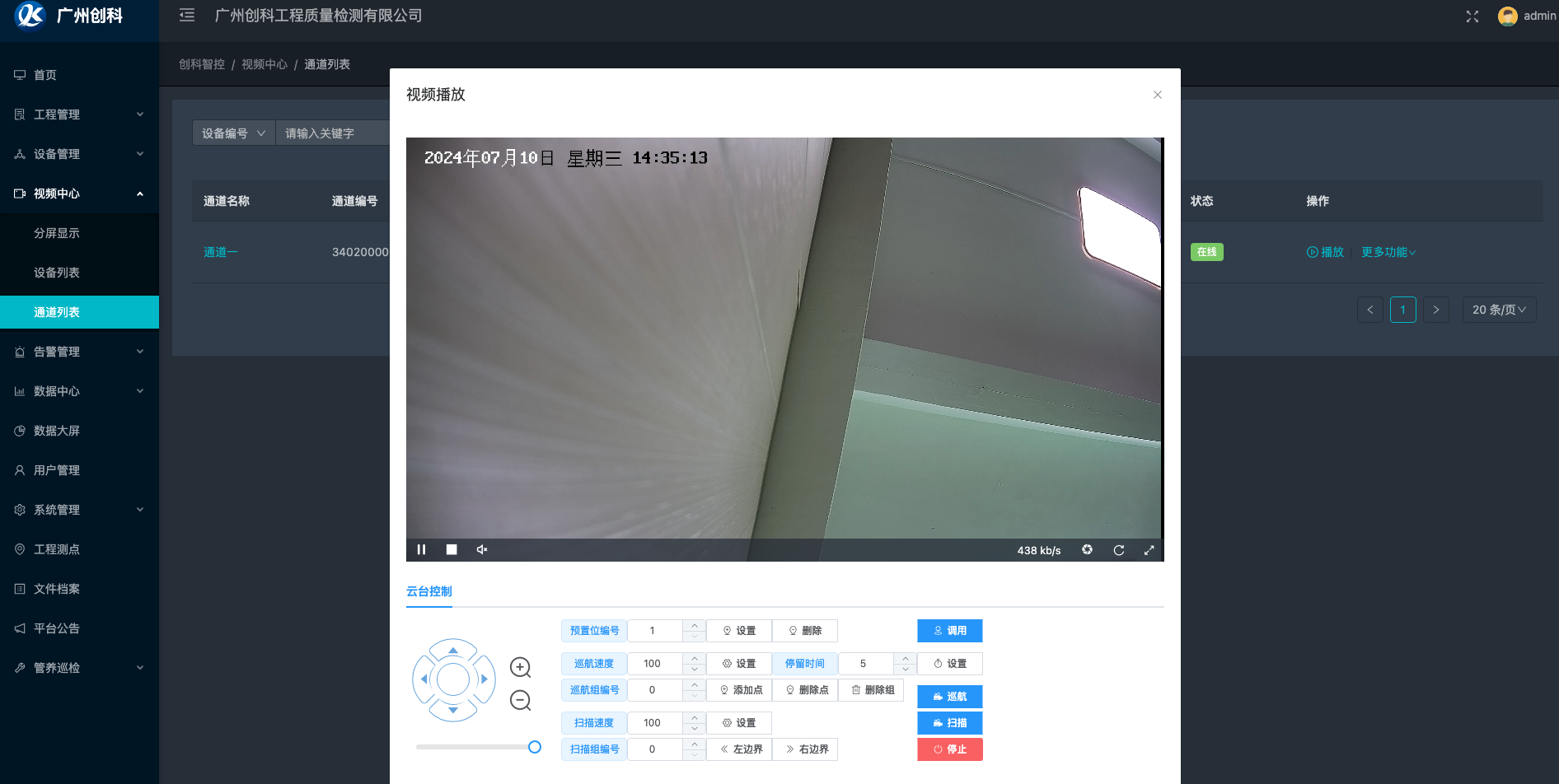Stop video playback with the square icon
1559x784 pixels.
coord(451,549)
